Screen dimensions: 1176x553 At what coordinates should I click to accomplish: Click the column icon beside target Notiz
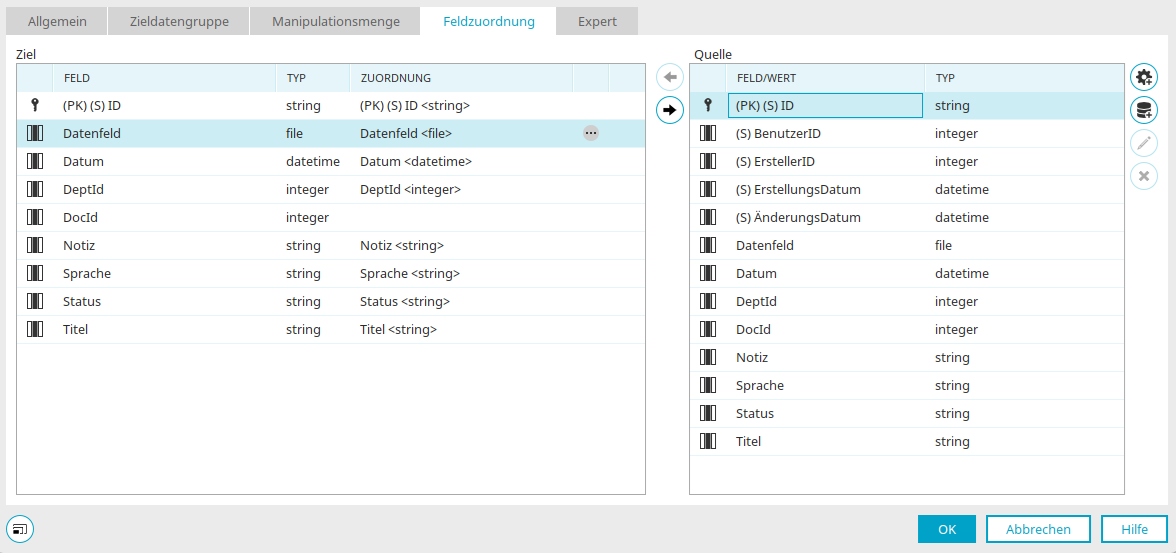click(x=34, y=245)
